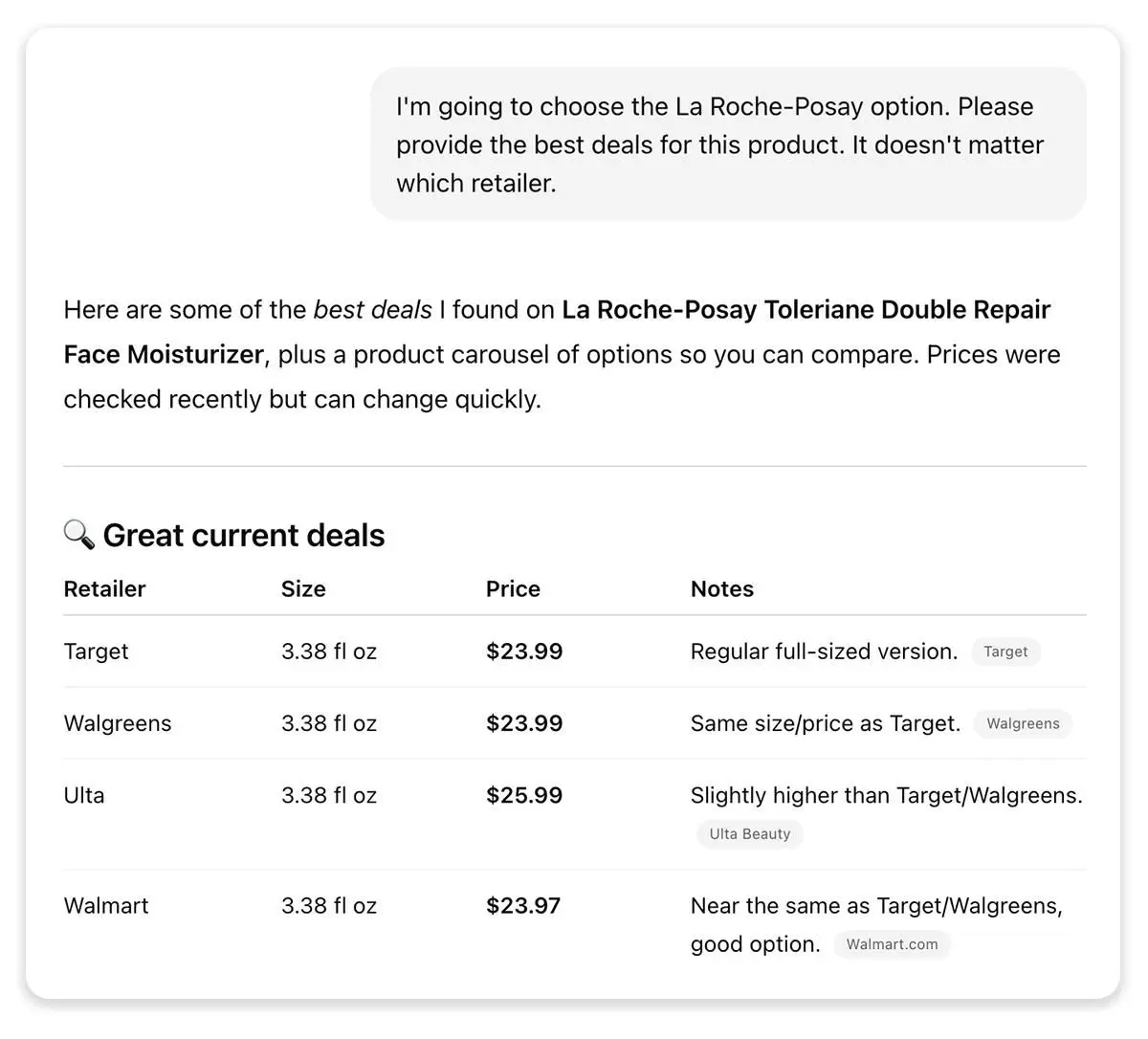Click the Target row $23.99 price
1148x1039 pixels.
pyautogui.click(x=524, y=652)
